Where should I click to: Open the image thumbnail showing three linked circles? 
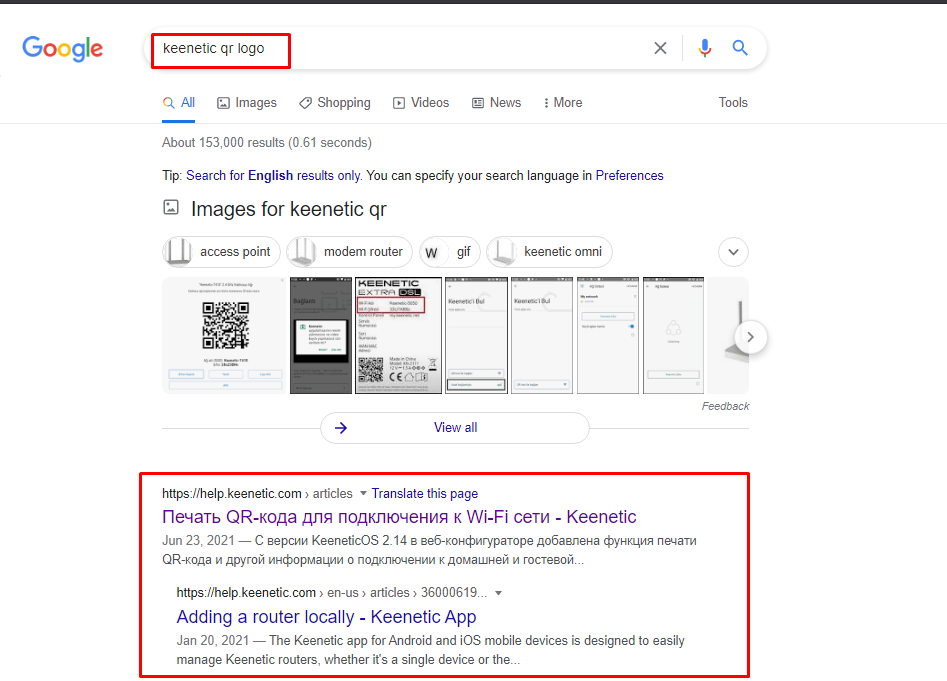673,336
